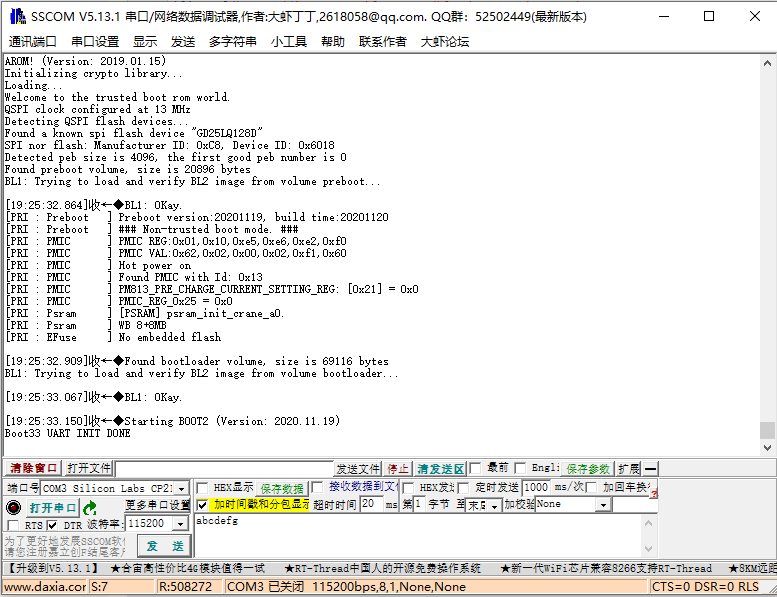Click the empty checksum result field after None
Viewport: 777px width, 597px height.
[x=635, y=505]
